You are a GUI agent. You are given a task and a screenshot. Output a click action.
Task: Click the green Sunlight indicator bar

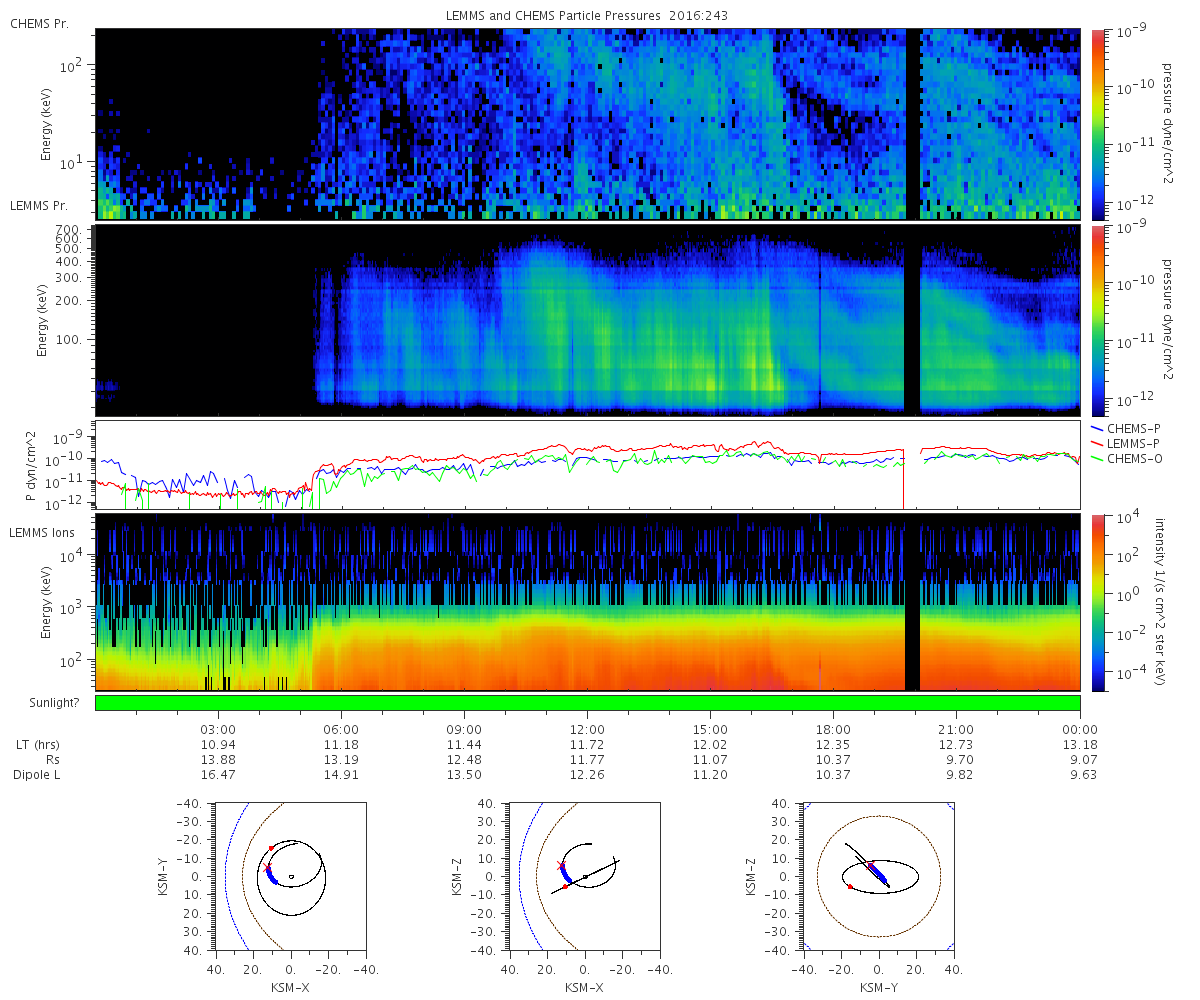(x=587, y=703)
